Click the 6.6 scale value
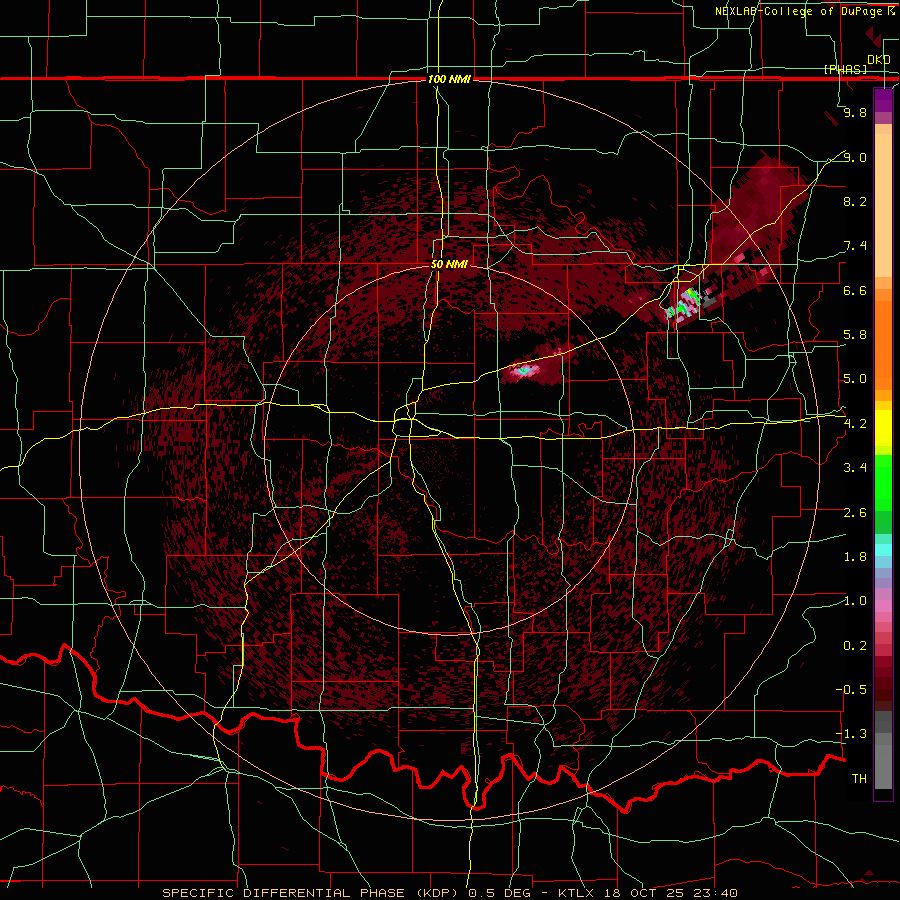This screenshot has height=900, width=900. click(855, 290)
